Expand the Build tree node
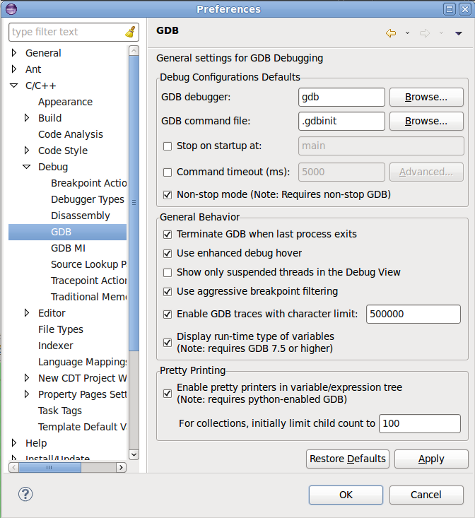 tap(27, 118)
